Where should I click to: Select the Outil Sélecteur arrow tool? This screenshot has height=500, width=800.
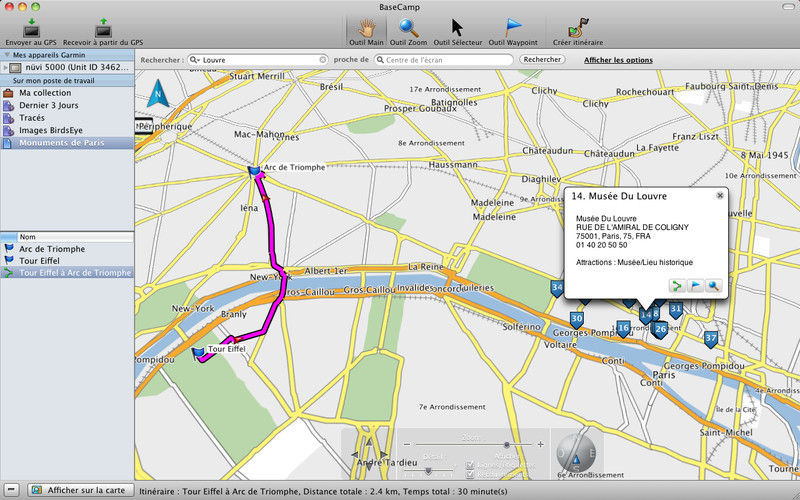(x=457, y=27)
